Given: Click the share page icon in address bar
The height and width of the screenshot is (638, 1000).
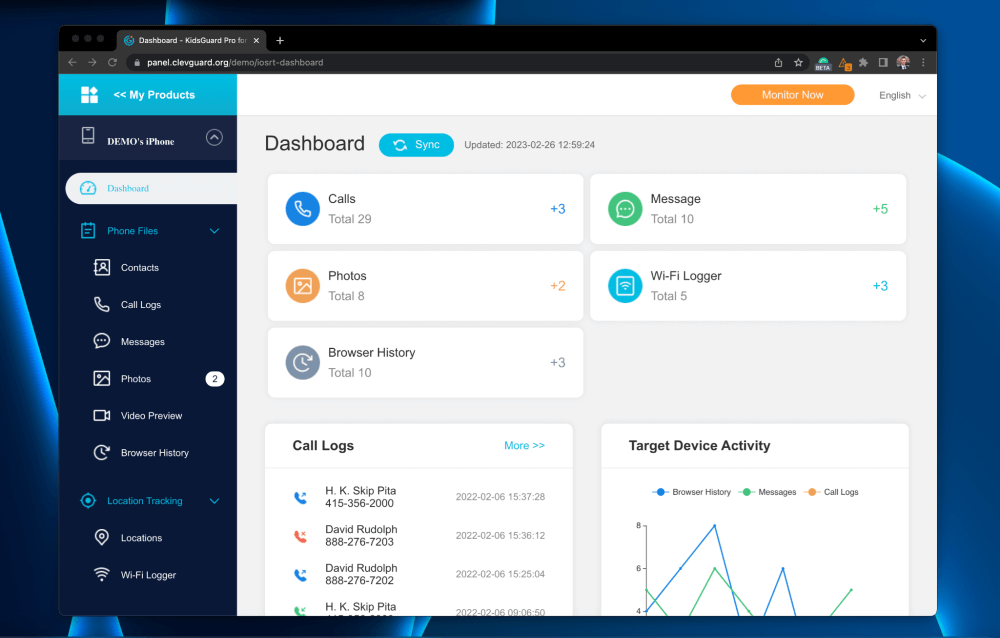Looking at the screenshot, I should point(778,63).
